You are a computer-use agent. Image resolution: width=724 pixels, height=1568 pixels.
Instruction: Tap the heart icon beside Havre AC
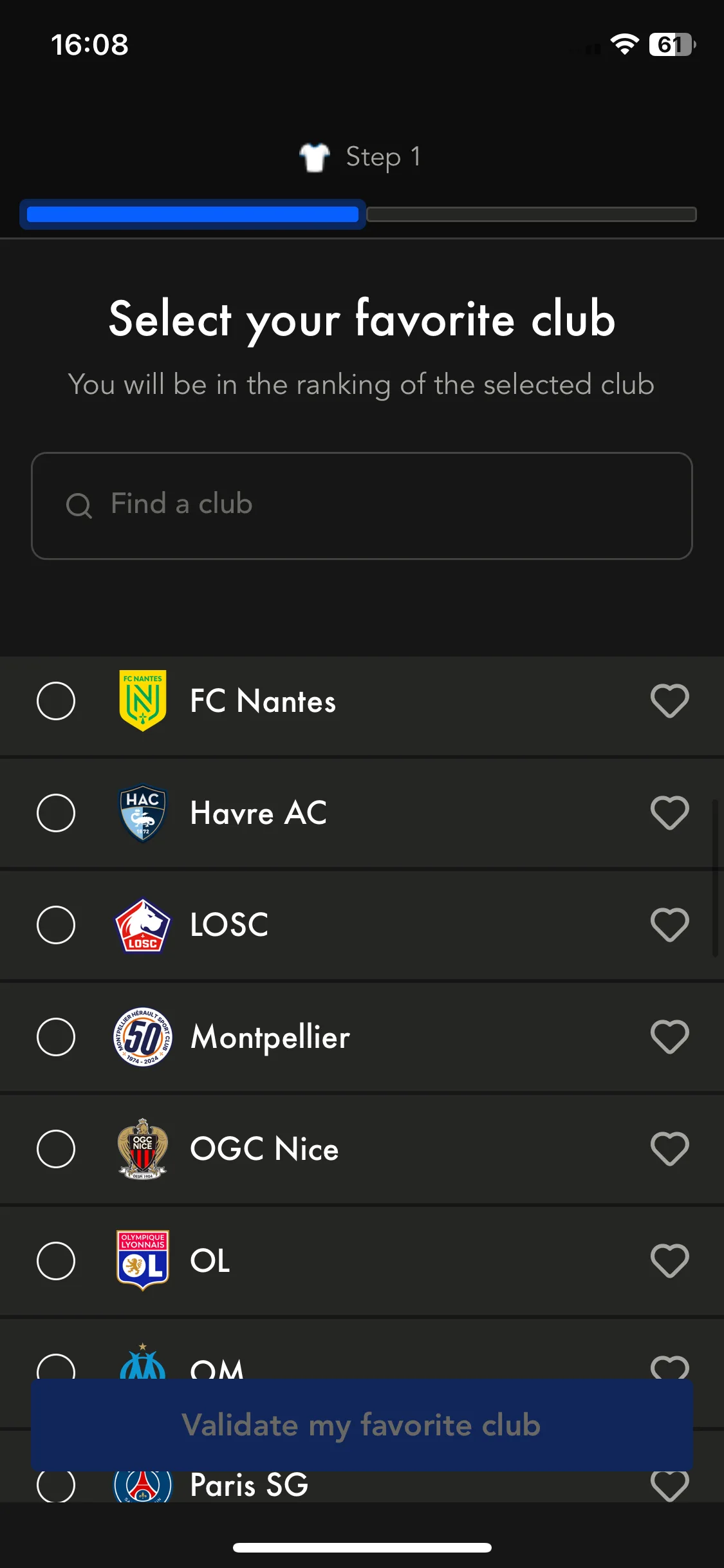(x=669, y=812)
